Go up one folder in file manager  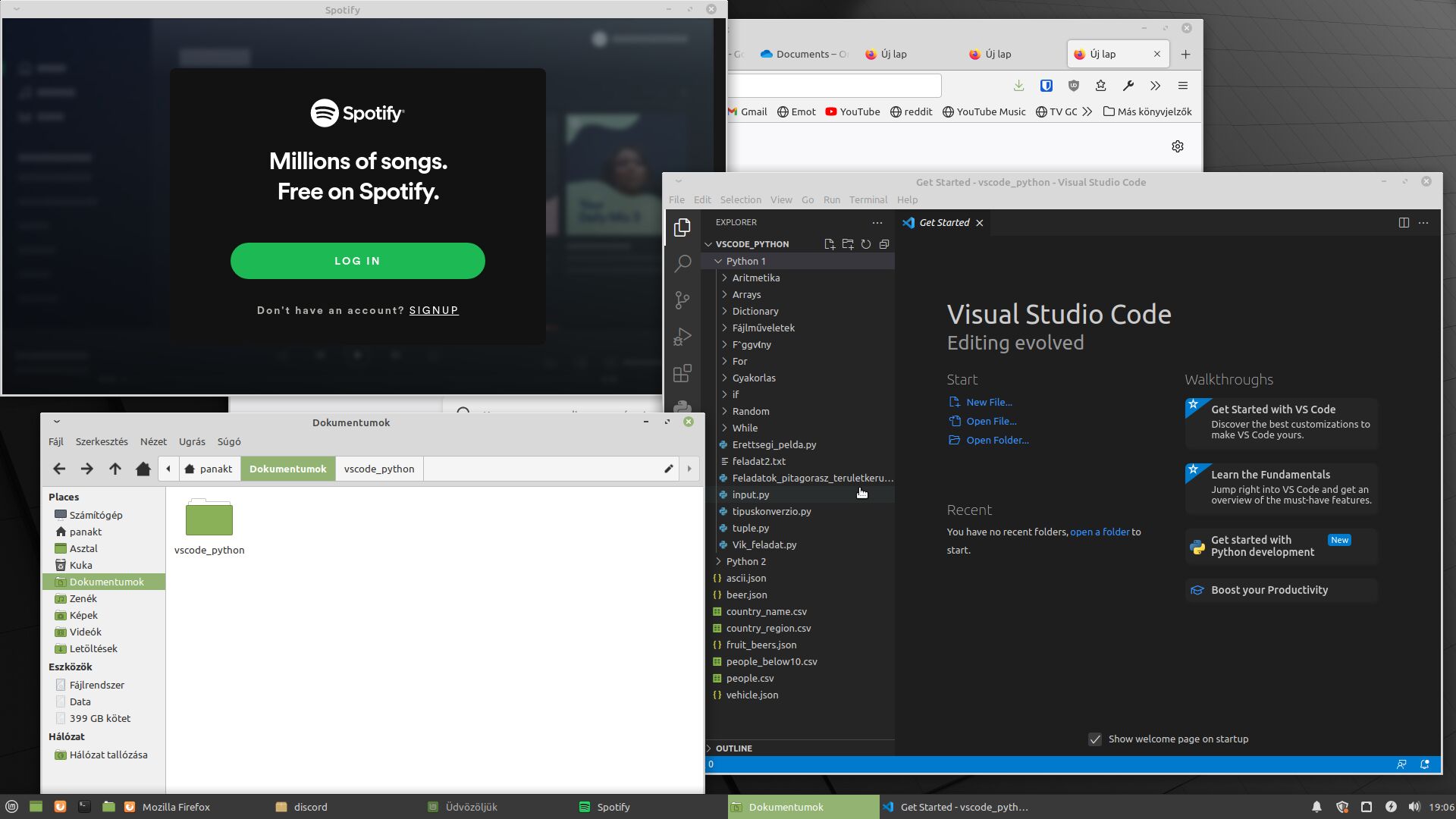(x=115, y=469)
